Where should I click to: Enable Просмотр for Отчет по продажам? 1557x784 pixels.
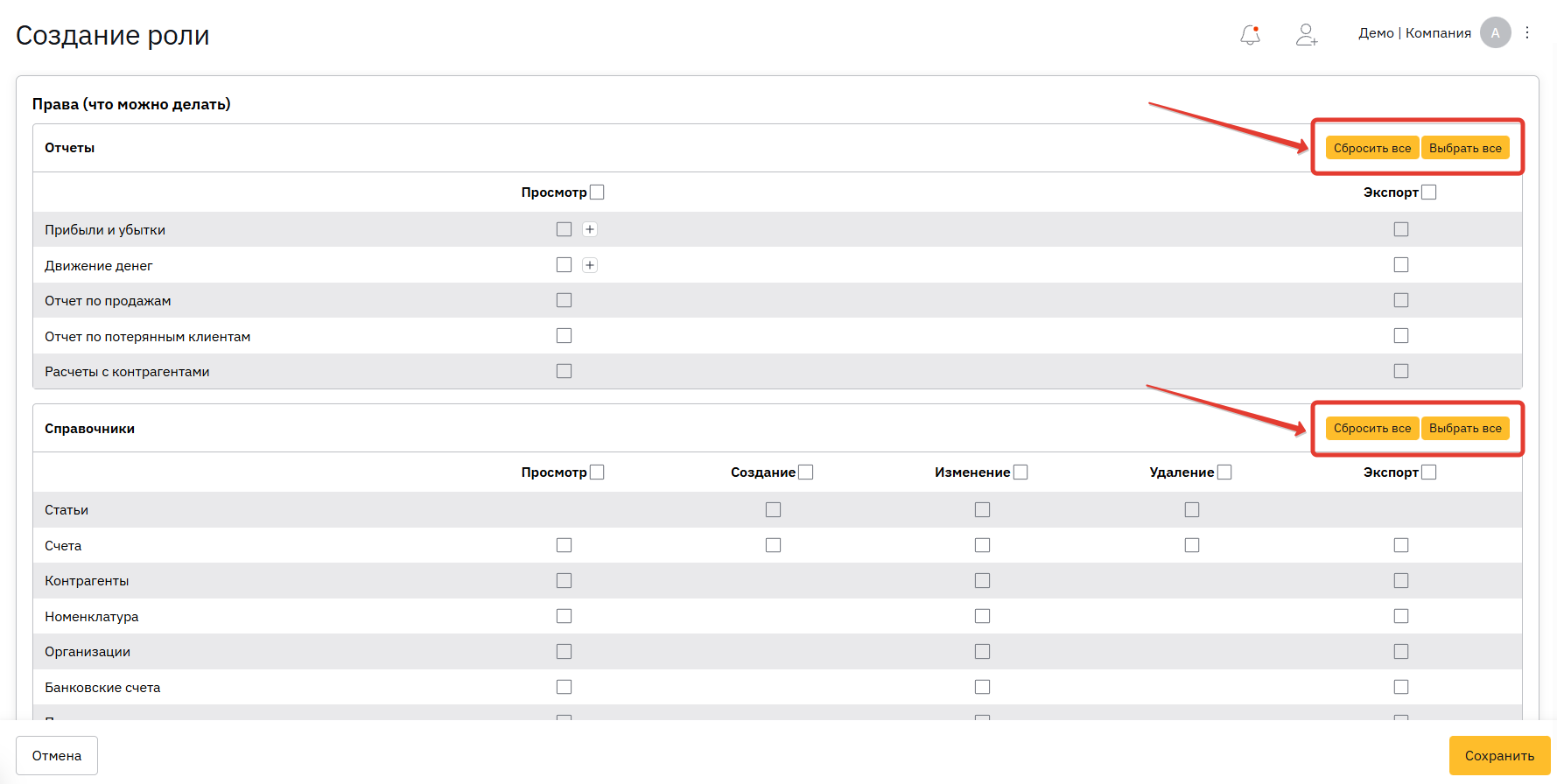click(x=564, y=300)
